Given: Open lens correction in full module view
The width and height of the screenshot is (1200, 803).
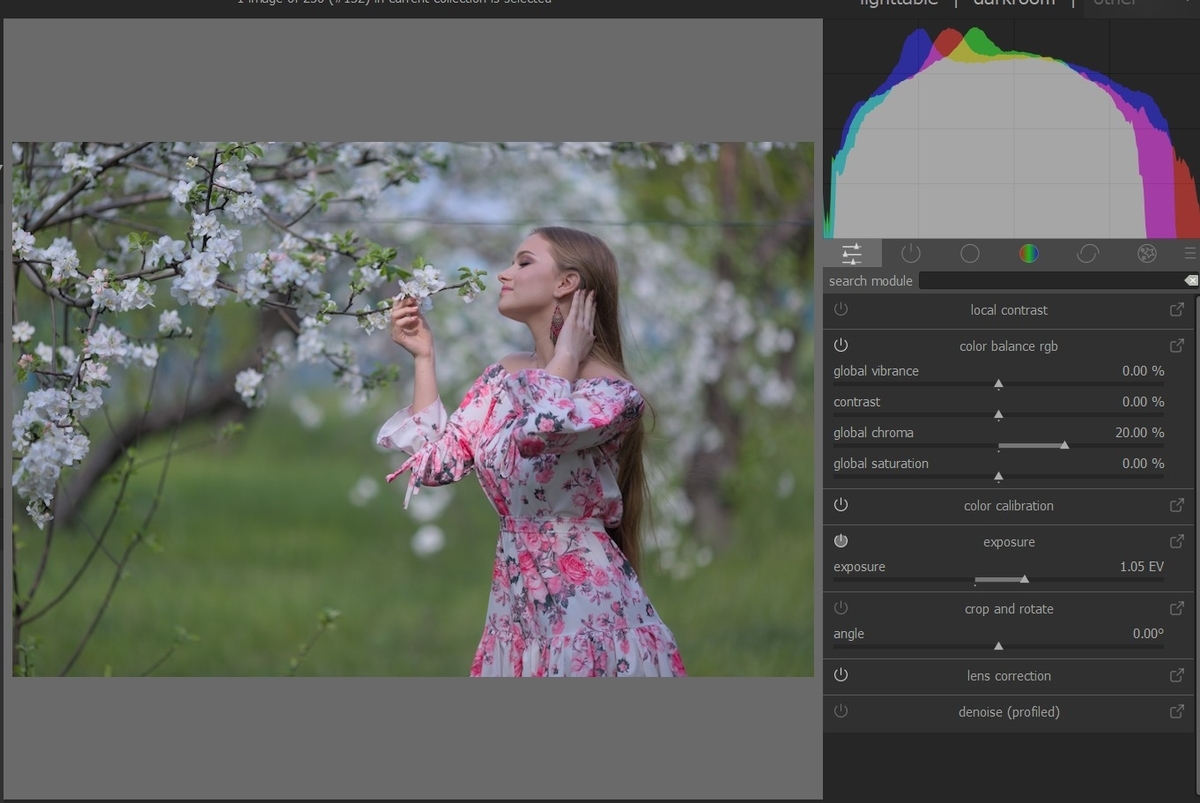Looking at the screenshot, I should [x=1177, y=676].
